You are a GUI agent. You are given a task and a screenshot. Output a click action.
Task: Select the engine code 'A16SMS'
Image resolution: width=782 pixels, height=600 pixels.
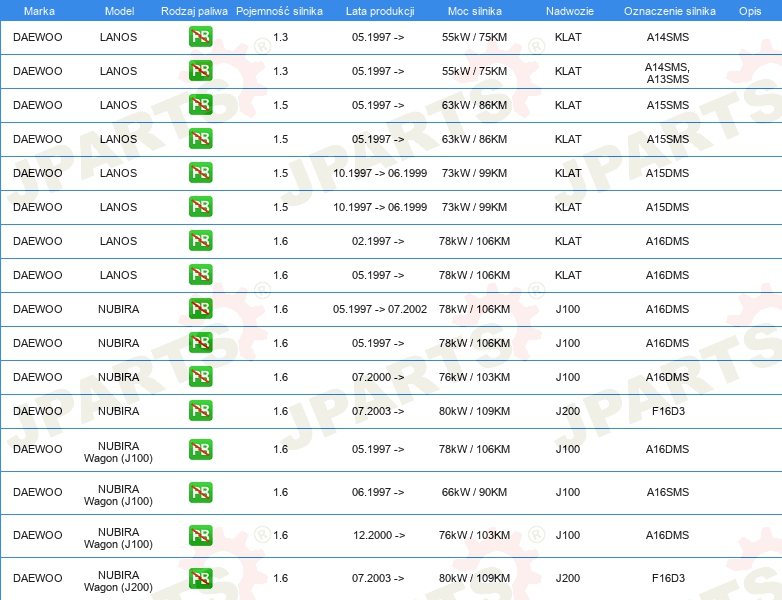[x=668, y=492]
